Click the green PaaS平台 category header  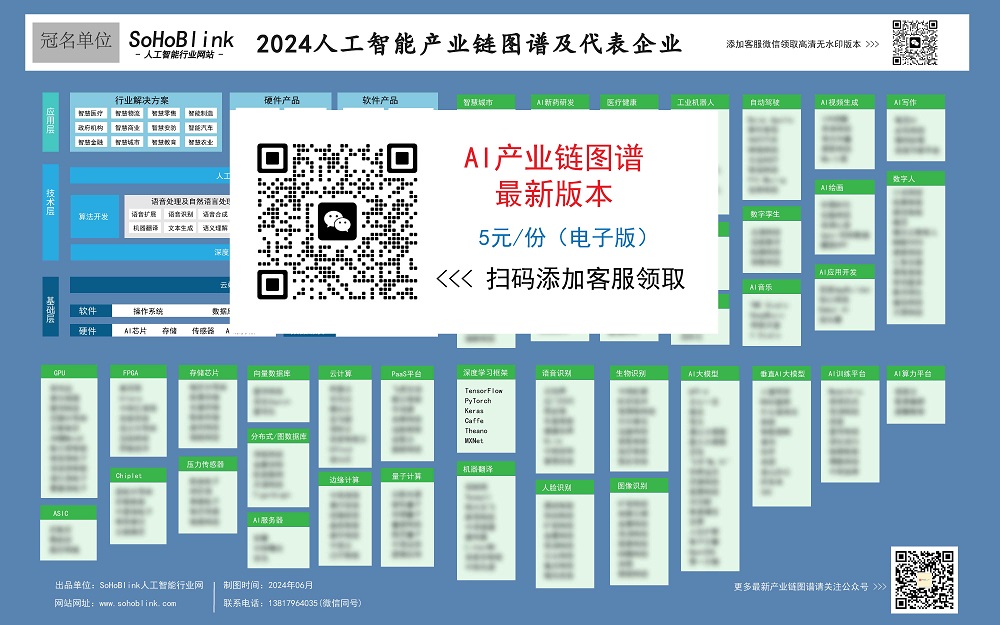[407, 373]
